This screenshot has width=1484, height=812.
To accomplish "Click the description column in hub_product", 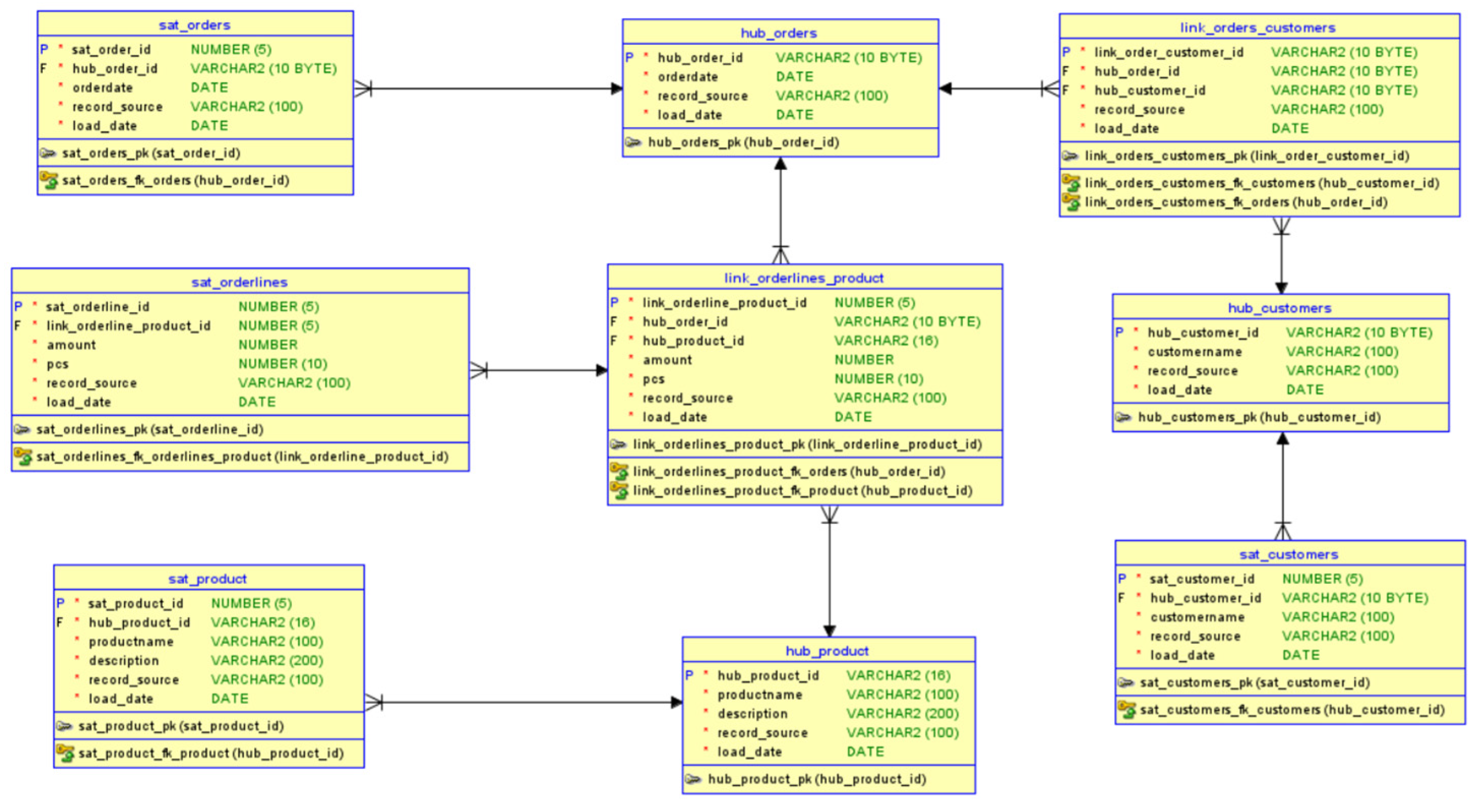I will (752, 713).
